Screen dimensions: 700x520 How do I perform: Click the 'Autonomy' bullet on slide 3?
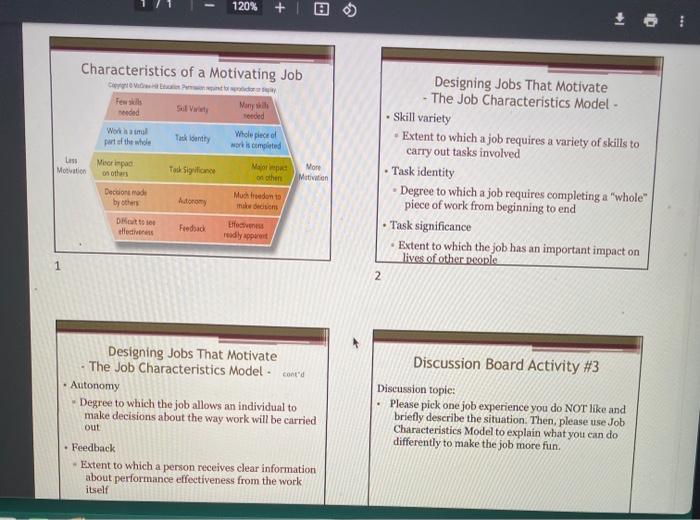coord(95,385)
